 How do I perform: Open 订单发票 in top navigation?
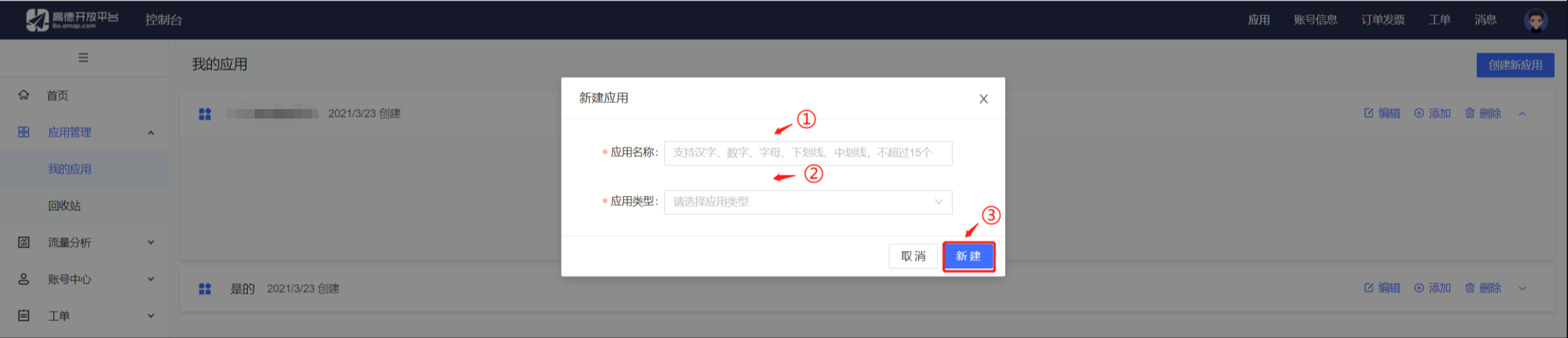click(x=1383, y=20)
